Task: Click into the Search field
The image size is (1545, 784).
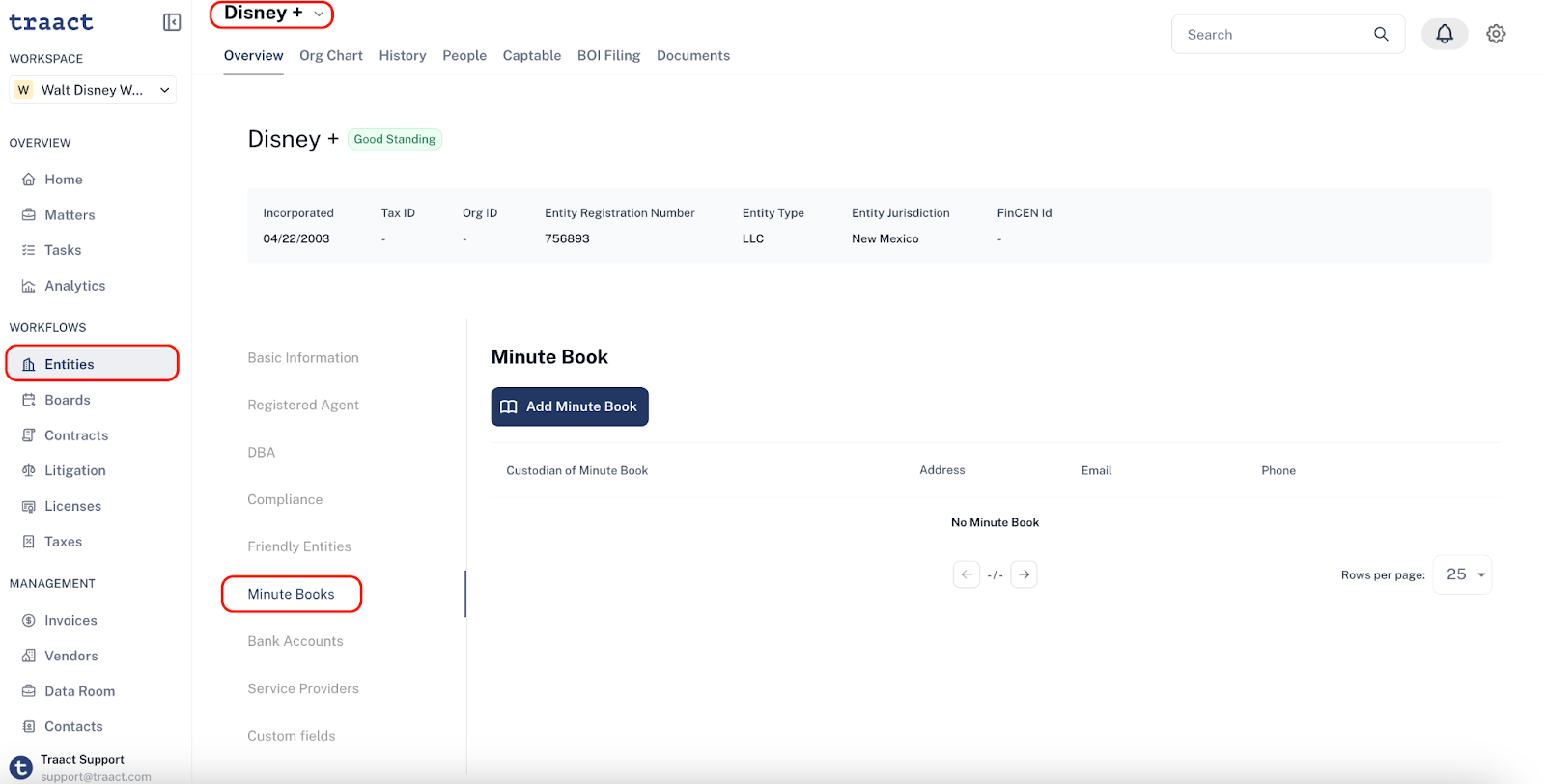Action: click(1288, 34)
